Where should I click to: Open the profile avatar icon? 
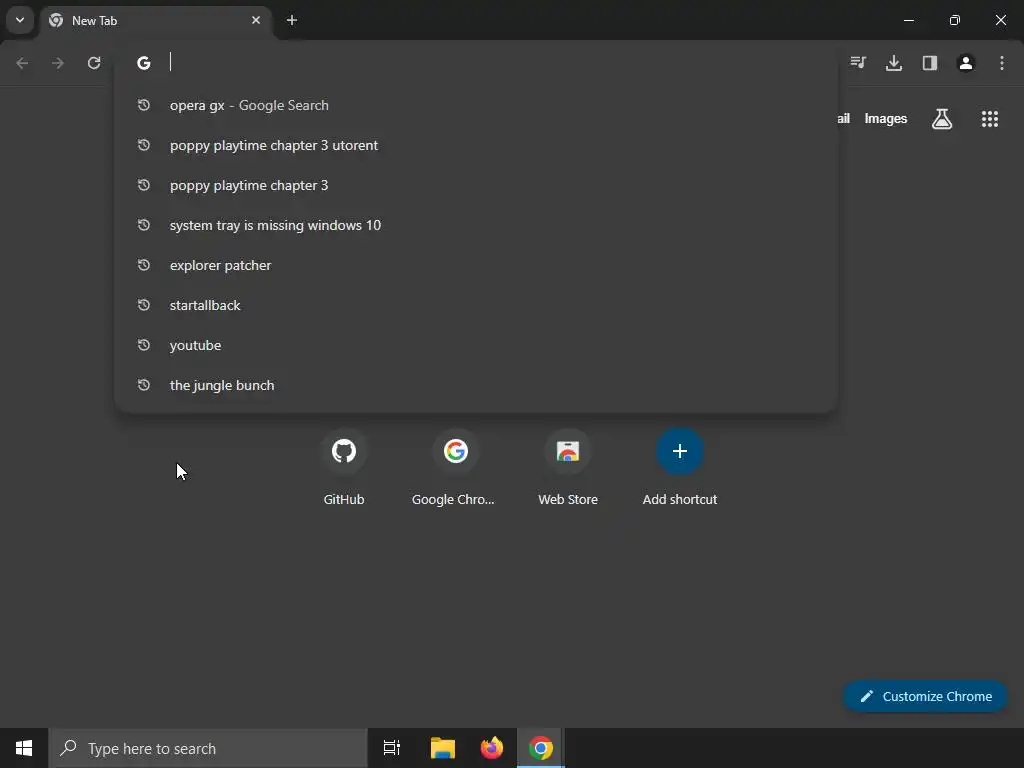point(966,63)
